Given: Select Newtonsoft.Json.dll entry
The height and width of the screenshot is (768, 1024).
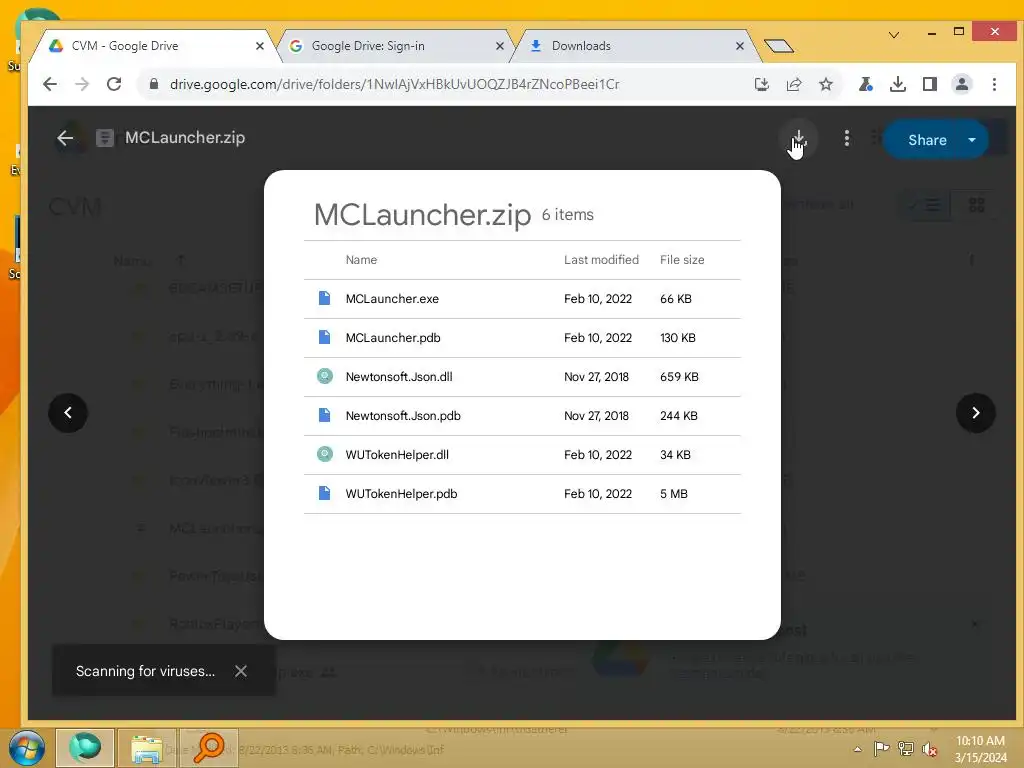Looking at the screenshot, I should click(x=522, y=377).
